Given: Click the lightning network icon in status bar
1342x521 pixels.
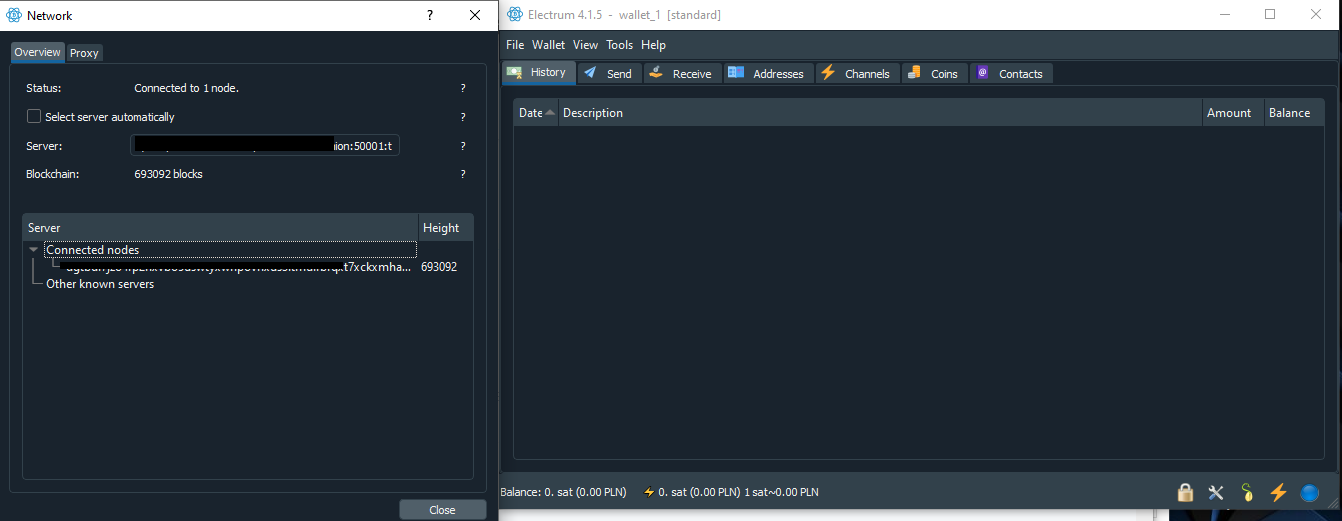Looking at the screenshot, I should coord(1278,492).
